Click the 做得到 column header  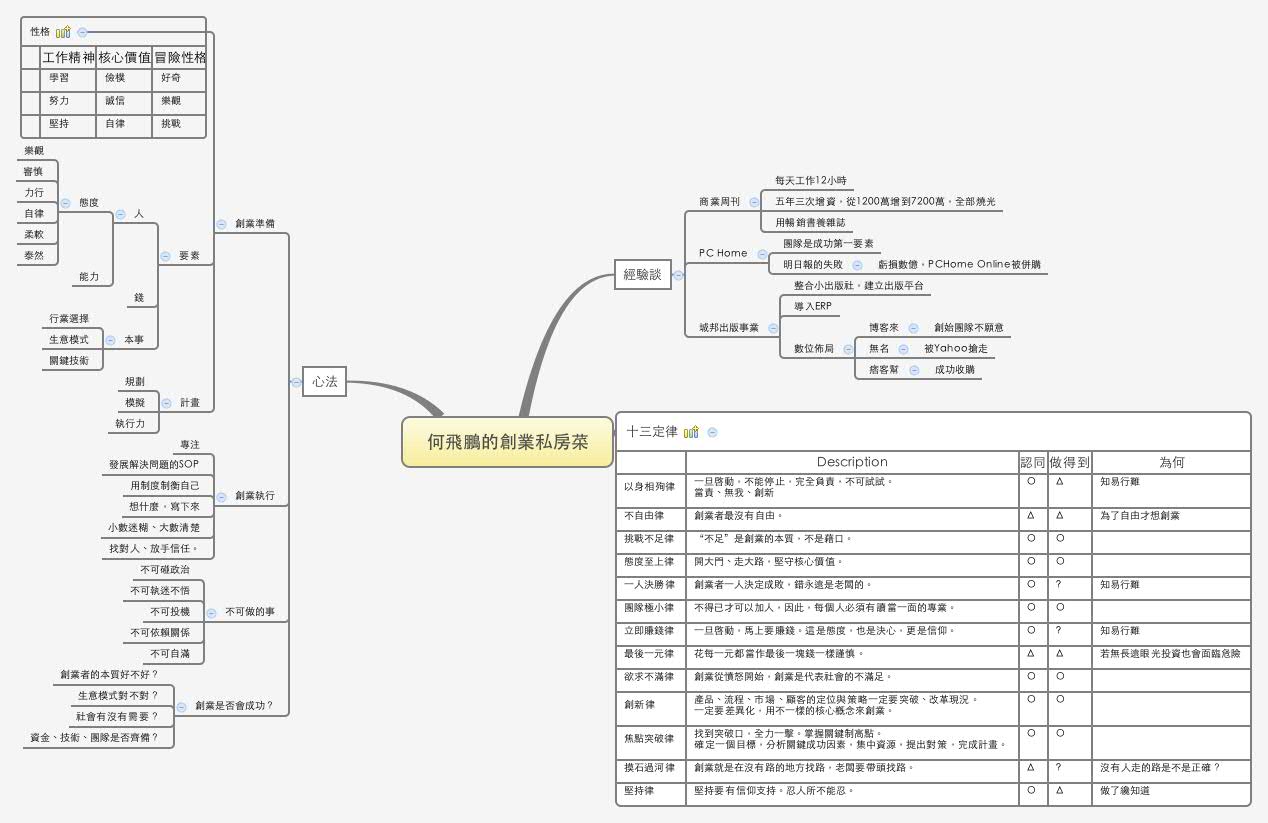pyautogui.click(x=1069, y=462)
